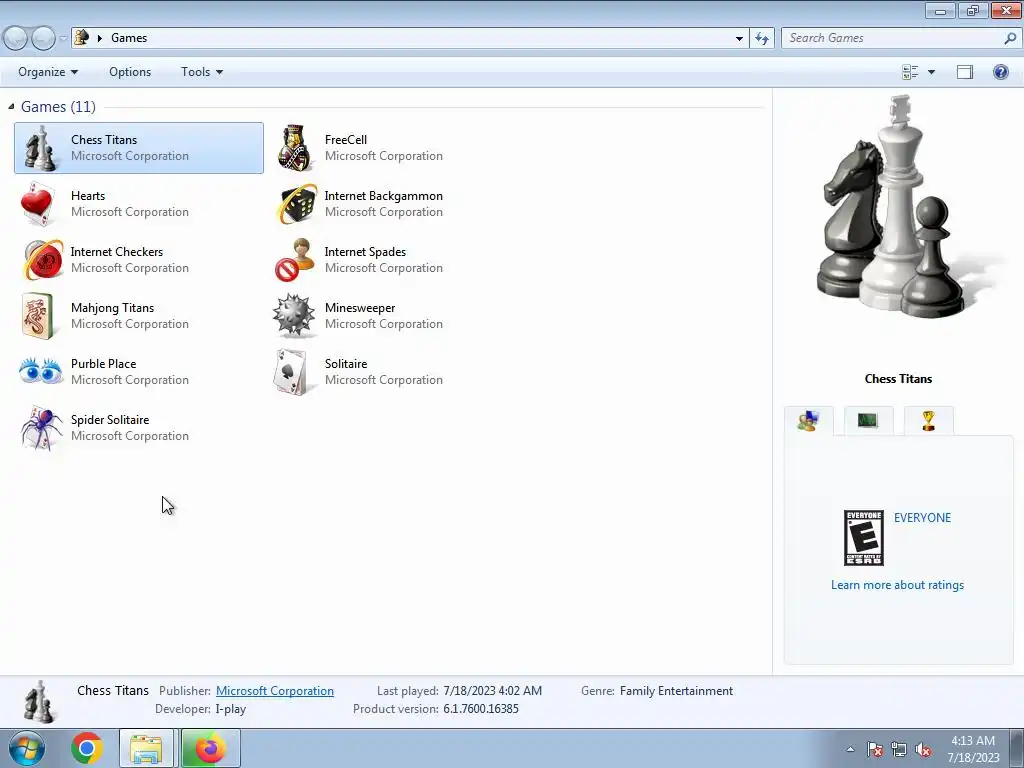Click the Options menu item
The image size is (1024, 768).
pyautogui.click(x=130, y=72)
